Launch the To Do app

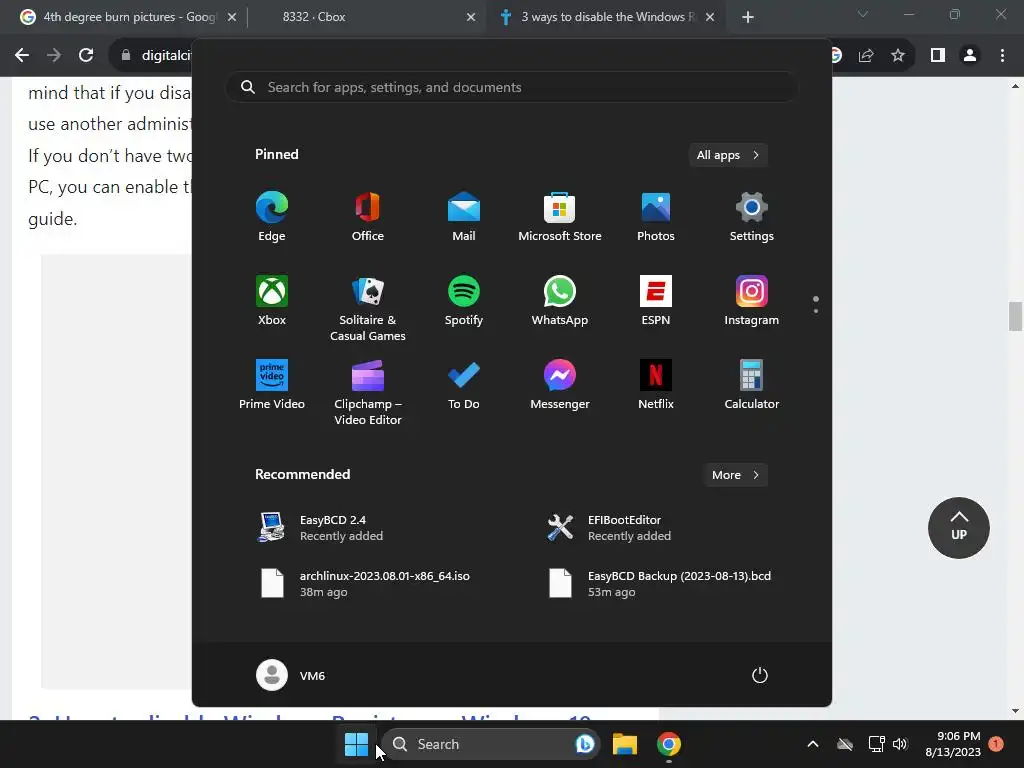point(464,385)
